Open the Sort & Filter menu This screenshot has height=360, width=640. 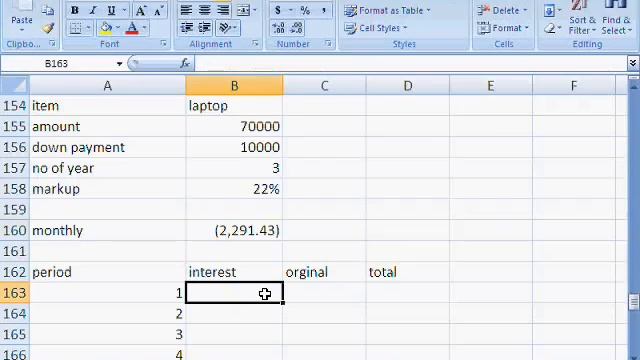point(582,18)
